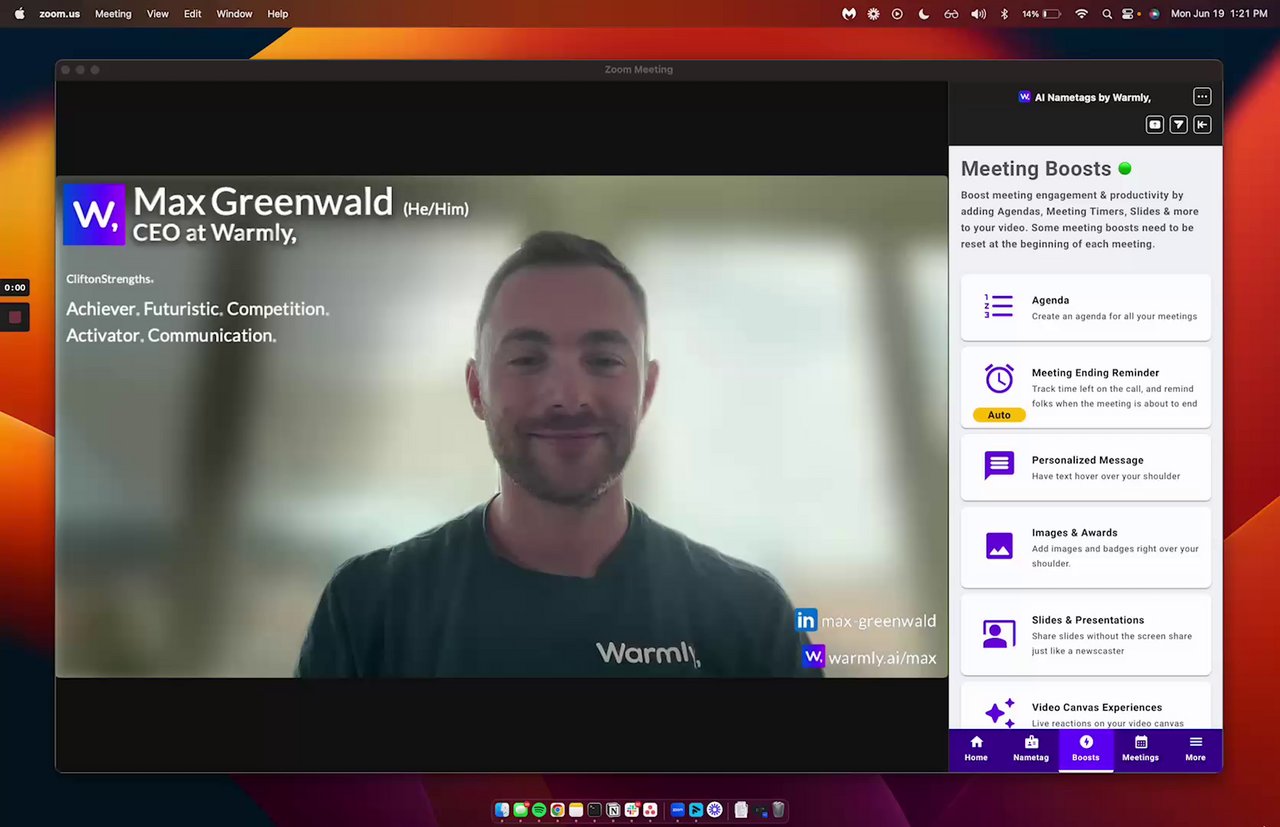Open the Wi-Fi menu
Viewport: 1280px width, 827px height.
[1081, 14]
